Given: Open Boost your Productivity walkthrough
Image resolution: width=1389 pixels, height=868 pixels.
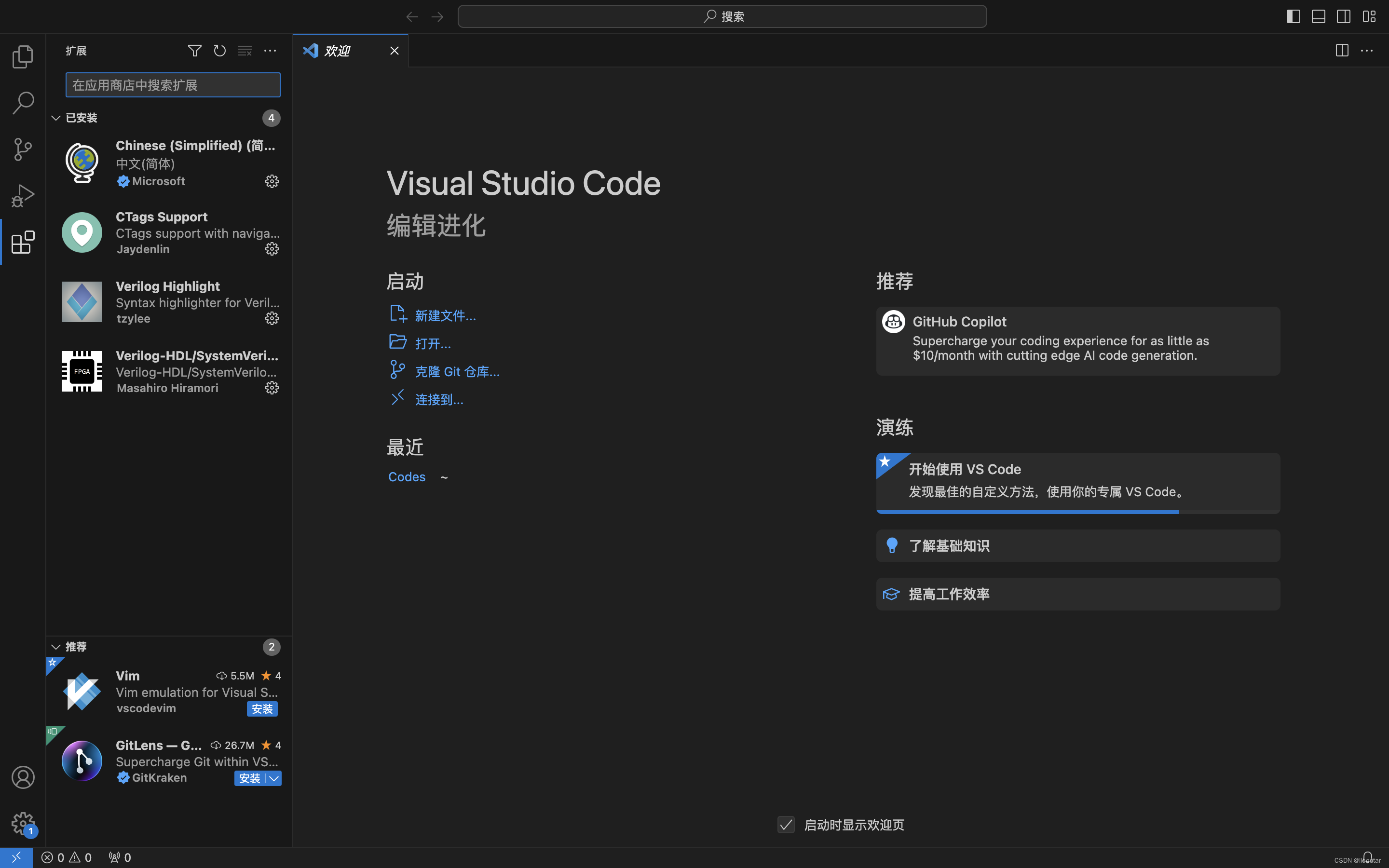Looking at the screenshot, I should click(x=1078, y=594).
